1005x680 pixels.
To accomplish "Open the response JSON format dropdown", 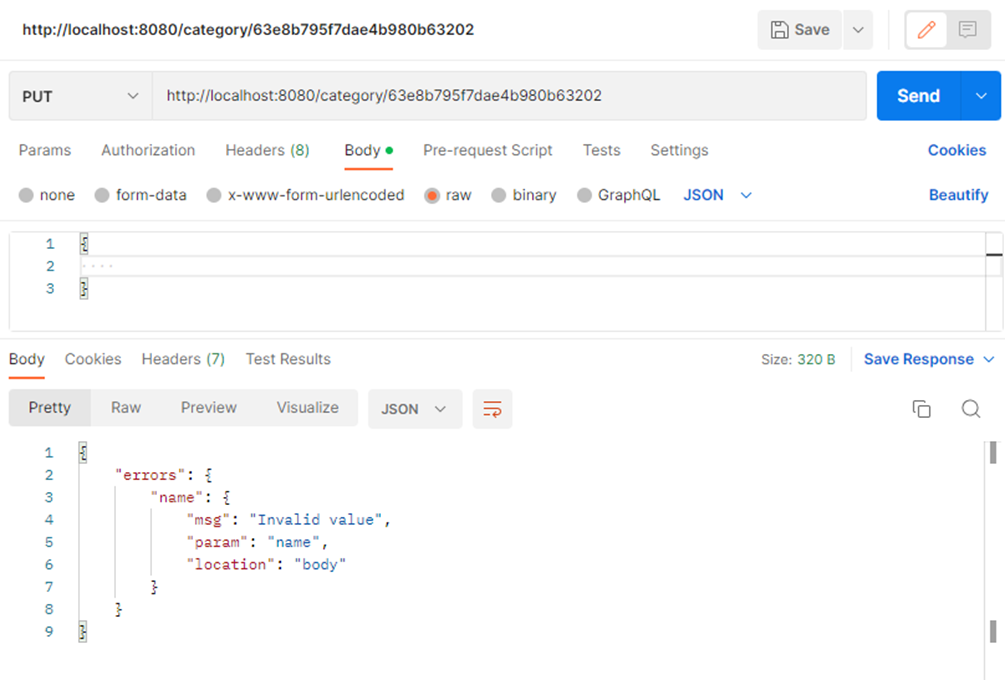I will [x=414, y=408].
